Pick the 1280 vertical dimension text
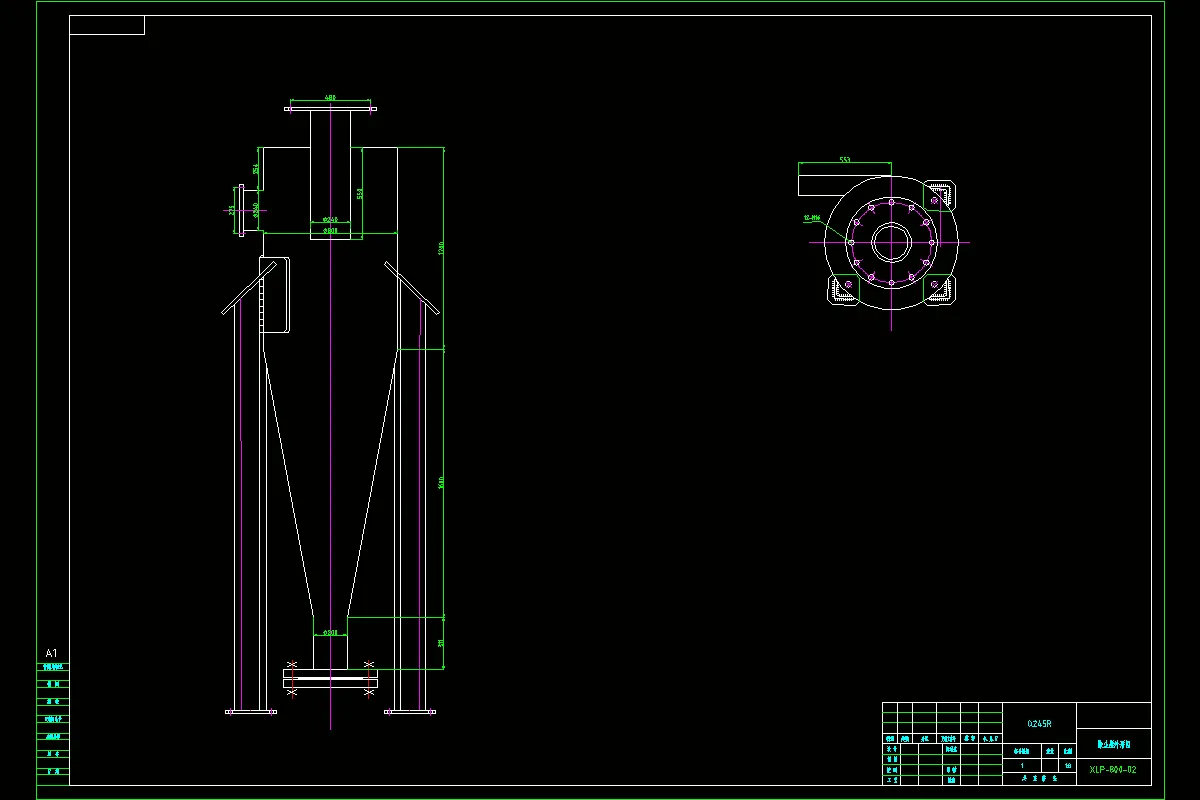The height and width of the screenshot is (800, 1200). click(x=441, y=247)
